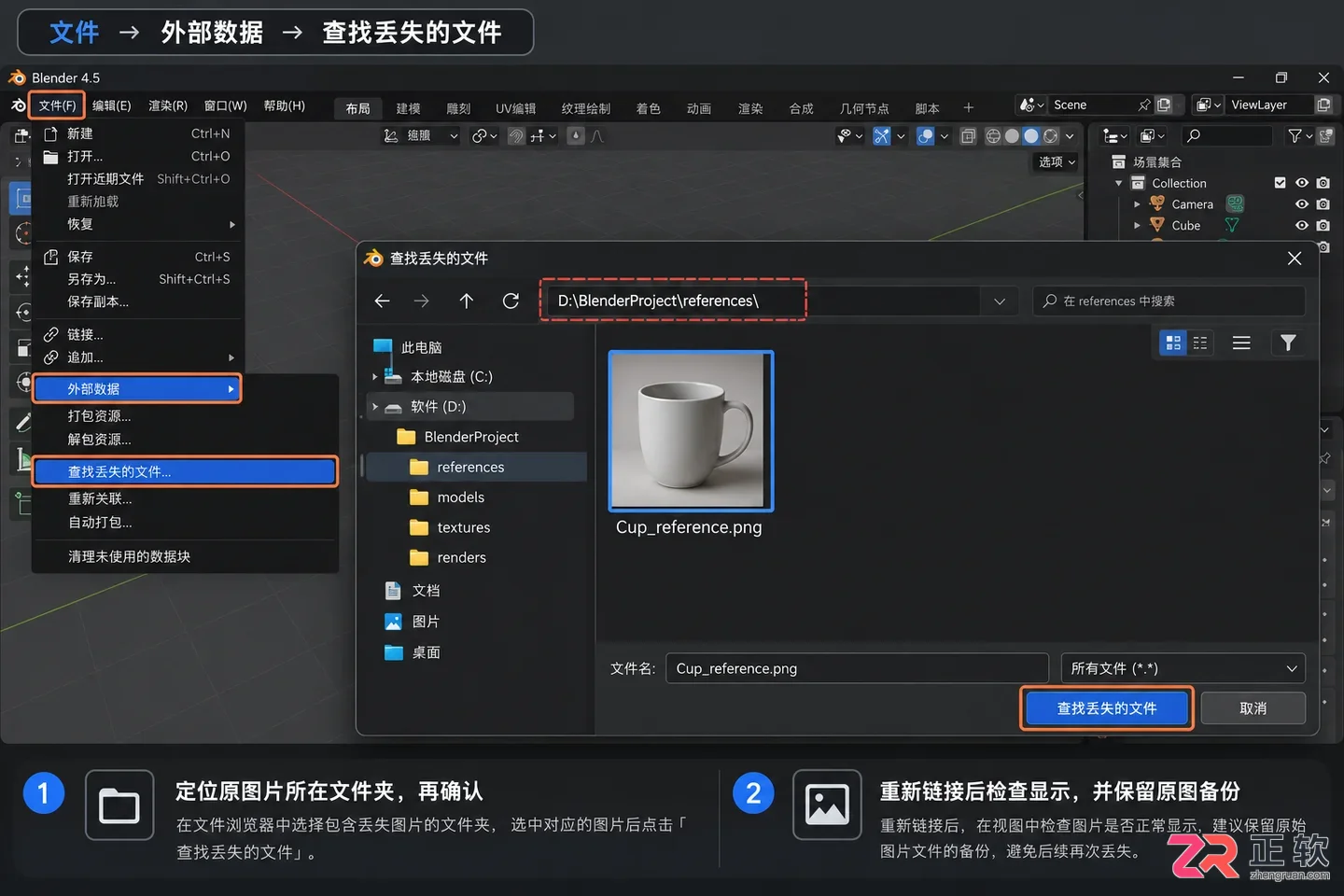The width and height of the screenshot is (1344, 896).
Task: Cancel the Find Missing Files dialog
Action: (x=1253, y=708)
